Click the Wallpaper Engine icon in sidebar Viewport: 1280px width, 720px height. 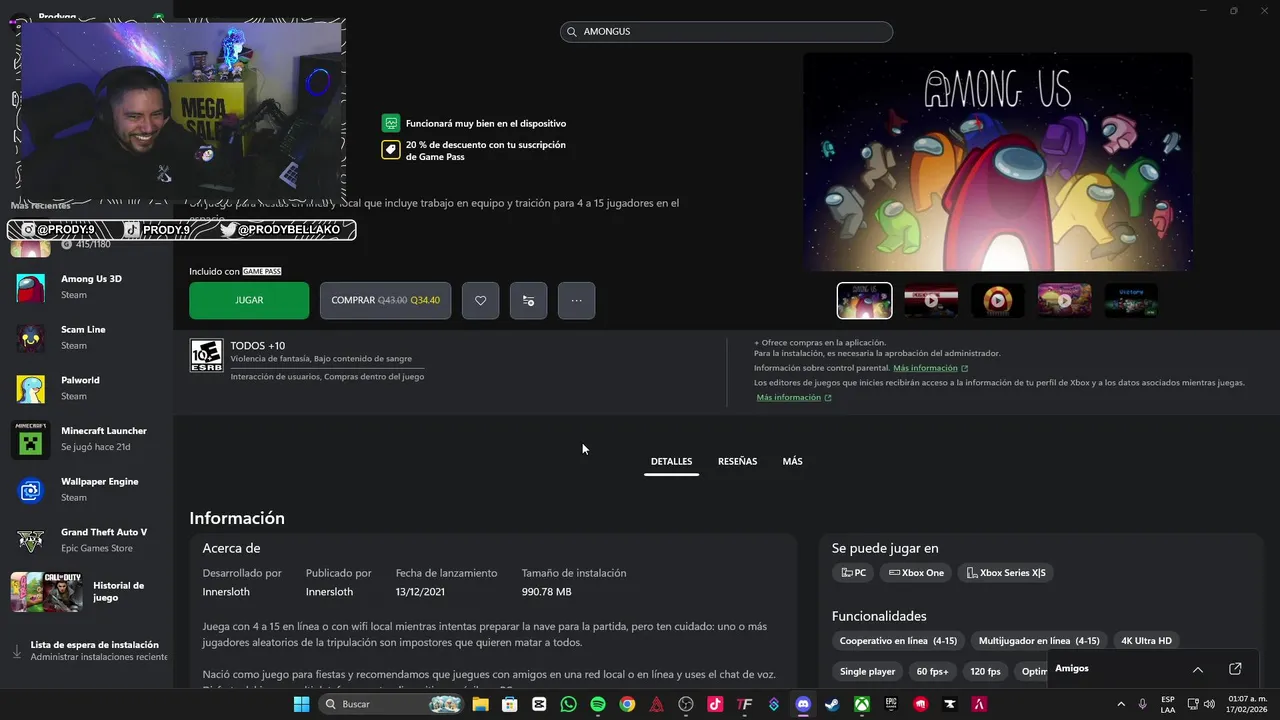tap(31, 490)
